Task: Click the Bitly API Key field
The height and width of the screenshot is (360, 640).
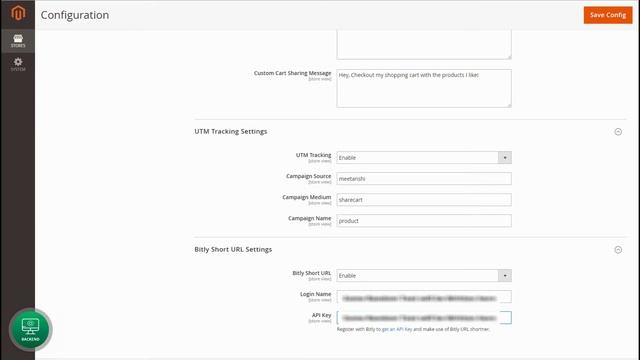Action: click(424, 318)
